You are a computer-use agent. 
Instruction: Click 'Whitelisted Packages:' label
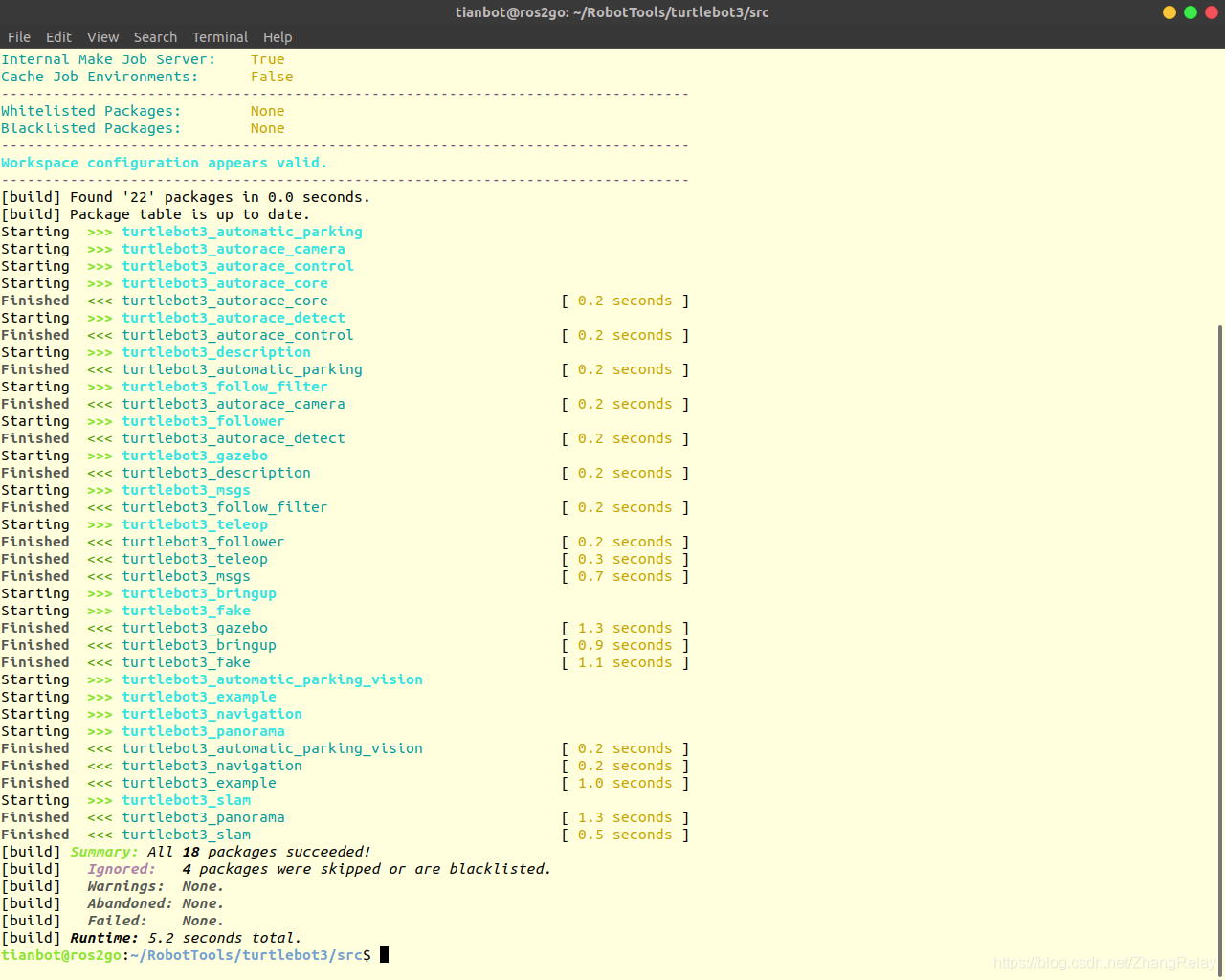[91, 111]
